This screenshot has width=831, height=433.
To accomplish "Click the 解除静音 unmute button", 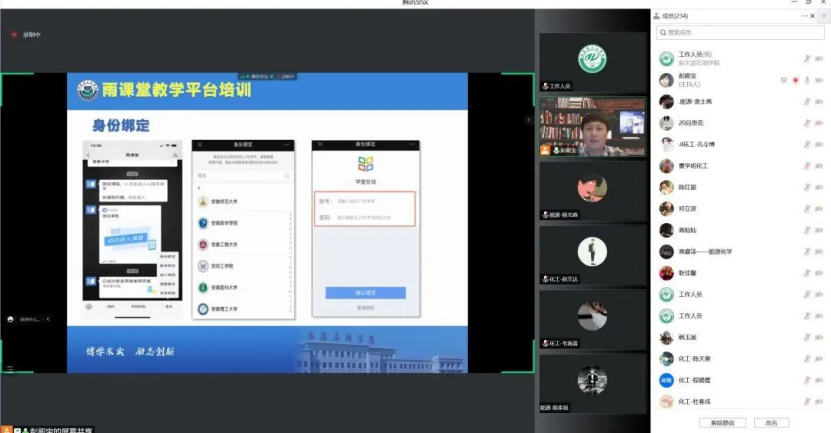I will [x=722, y=422].
